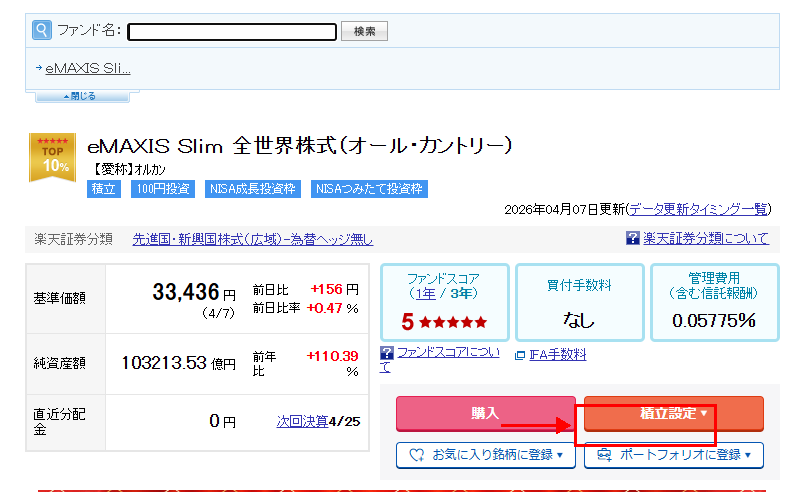Click the magnifier search icon
The height and width of the screenshot is (492, 795).
click(42, 30)
